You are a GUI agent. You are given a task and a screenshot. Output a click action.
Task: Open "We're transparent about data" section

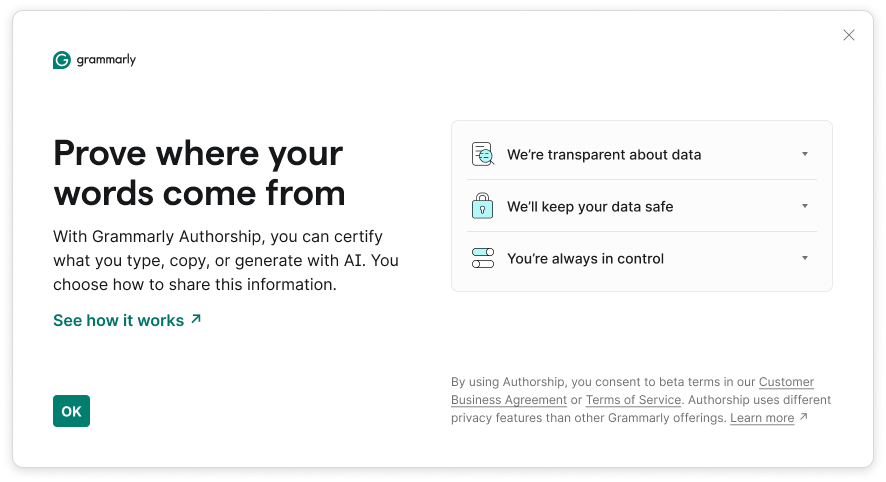click(x=604, y=155)
